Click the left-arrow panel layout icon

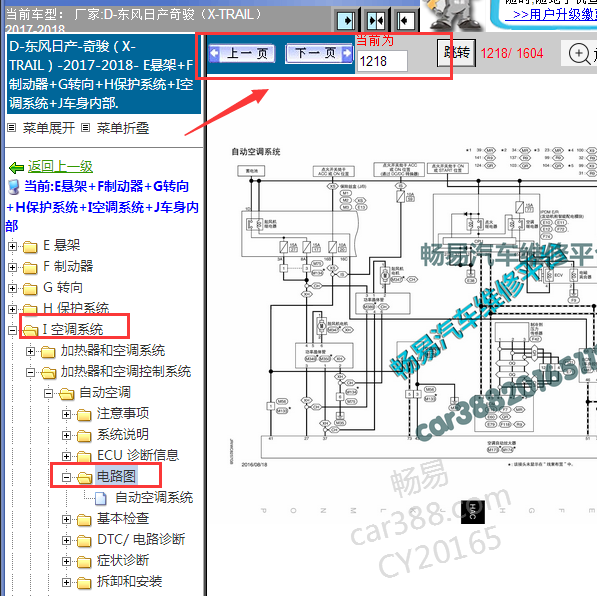(x=405, y=20)
